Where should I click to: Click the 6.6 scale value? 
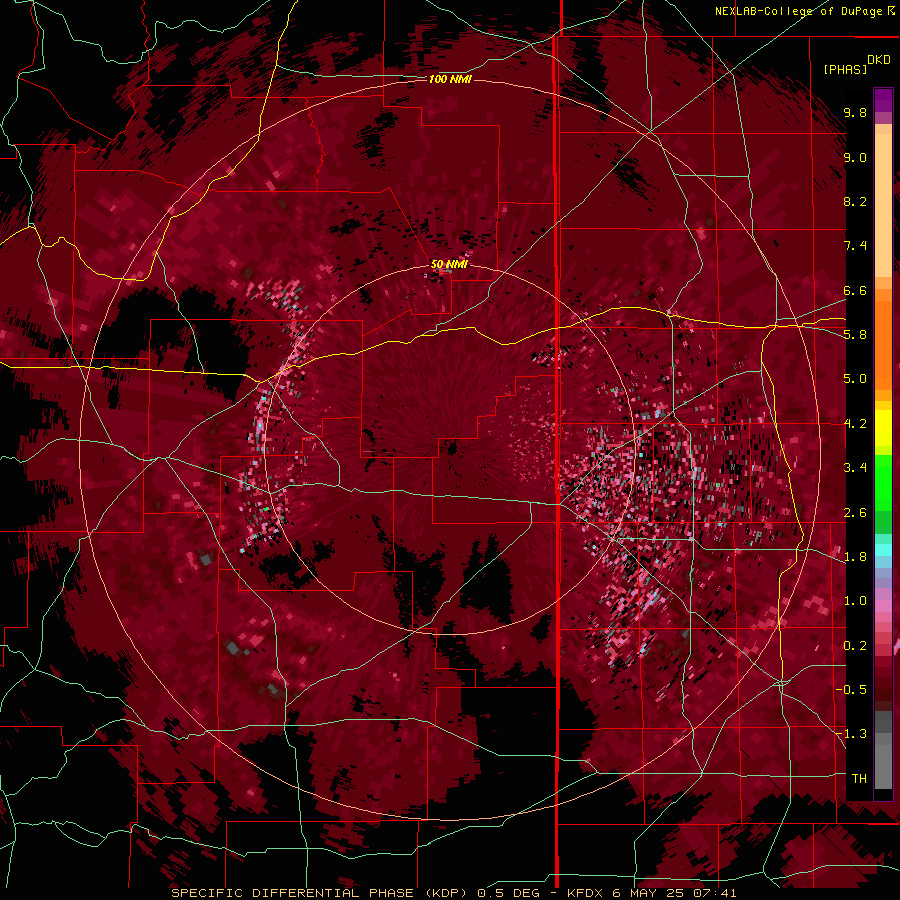click(x=855, y=290)
